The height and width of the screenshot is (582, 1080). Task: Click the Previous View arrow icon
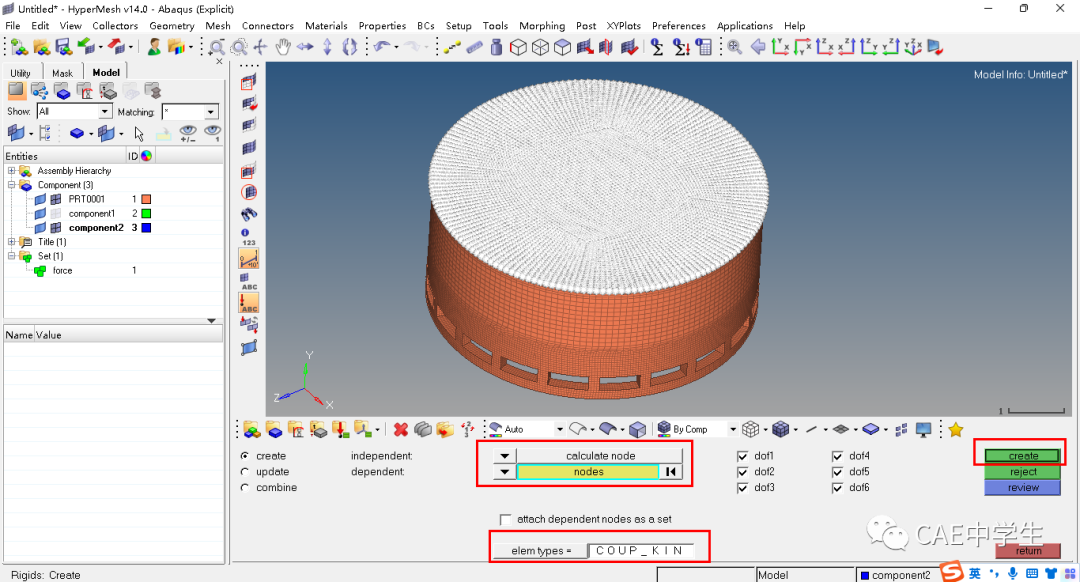758,47
